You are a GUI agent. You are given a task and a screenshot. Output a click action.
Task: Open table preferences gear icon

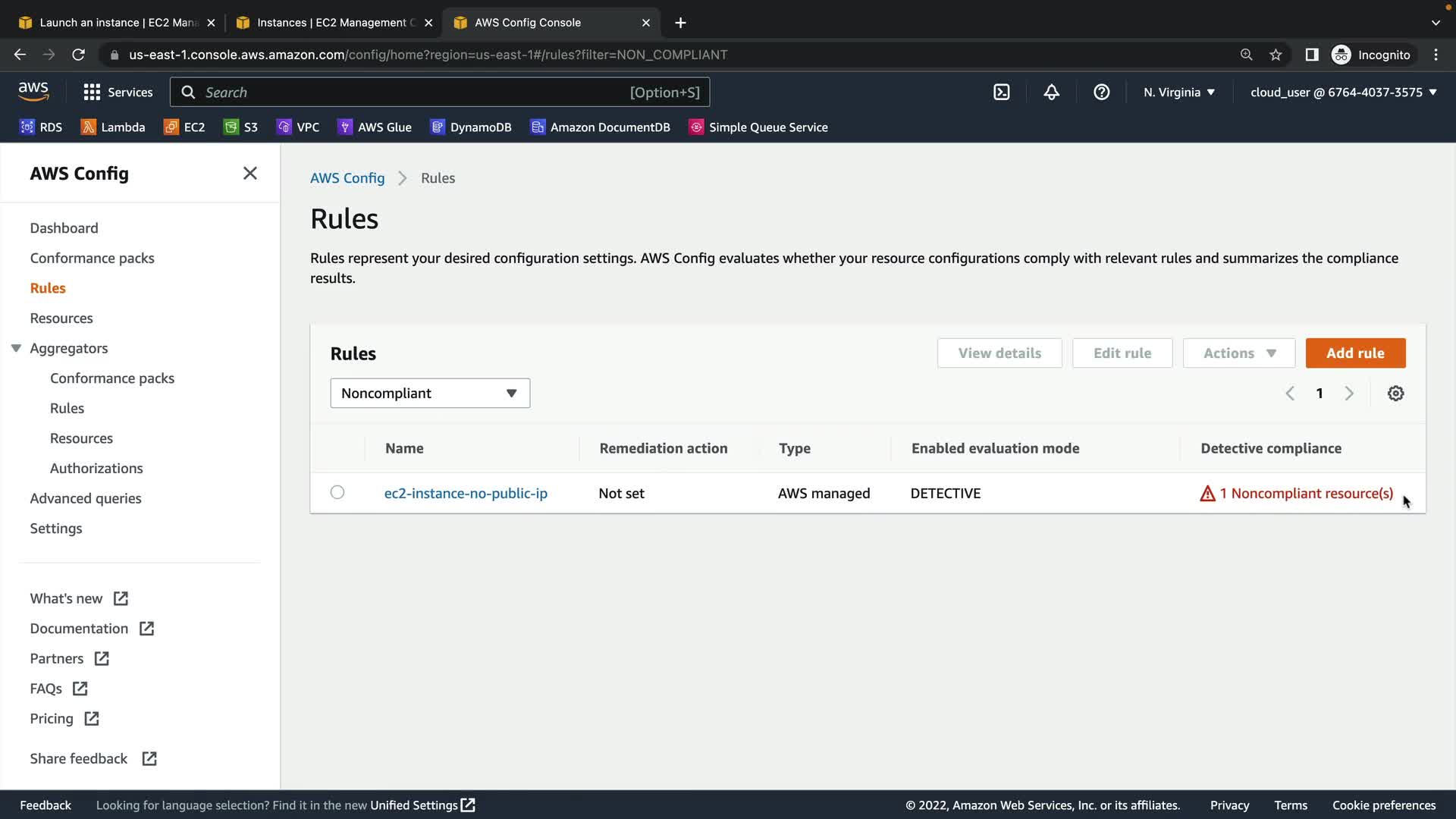coord(1395,394)
